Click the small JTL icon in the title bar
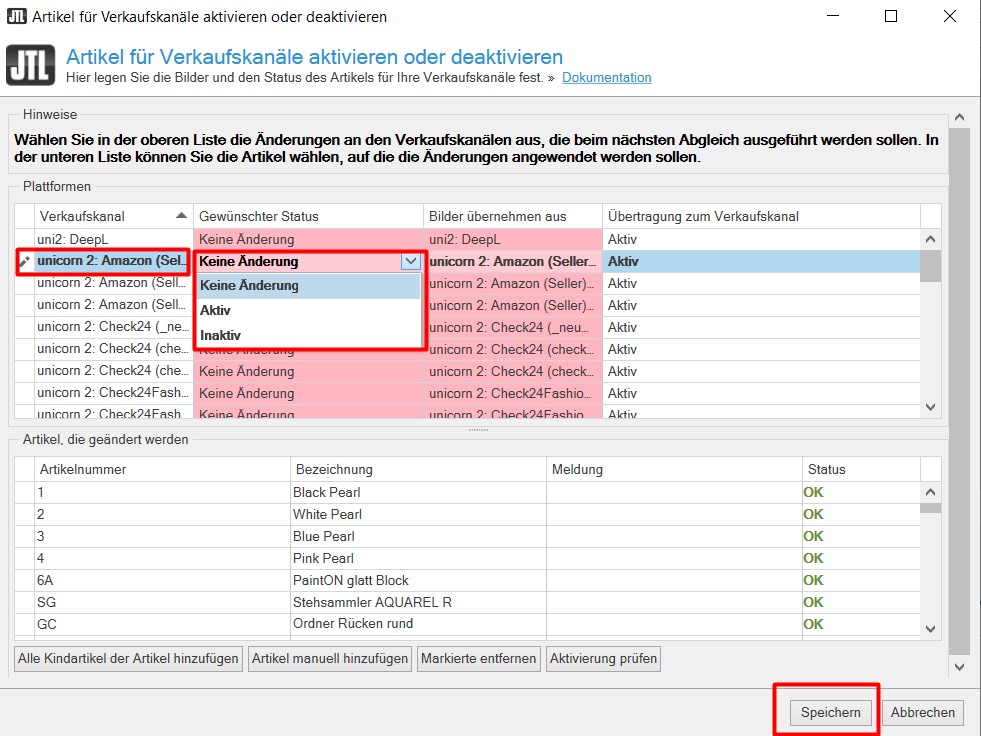Viewport: 981px width, 736px height. pyautogui.click(x=16, y=16)
